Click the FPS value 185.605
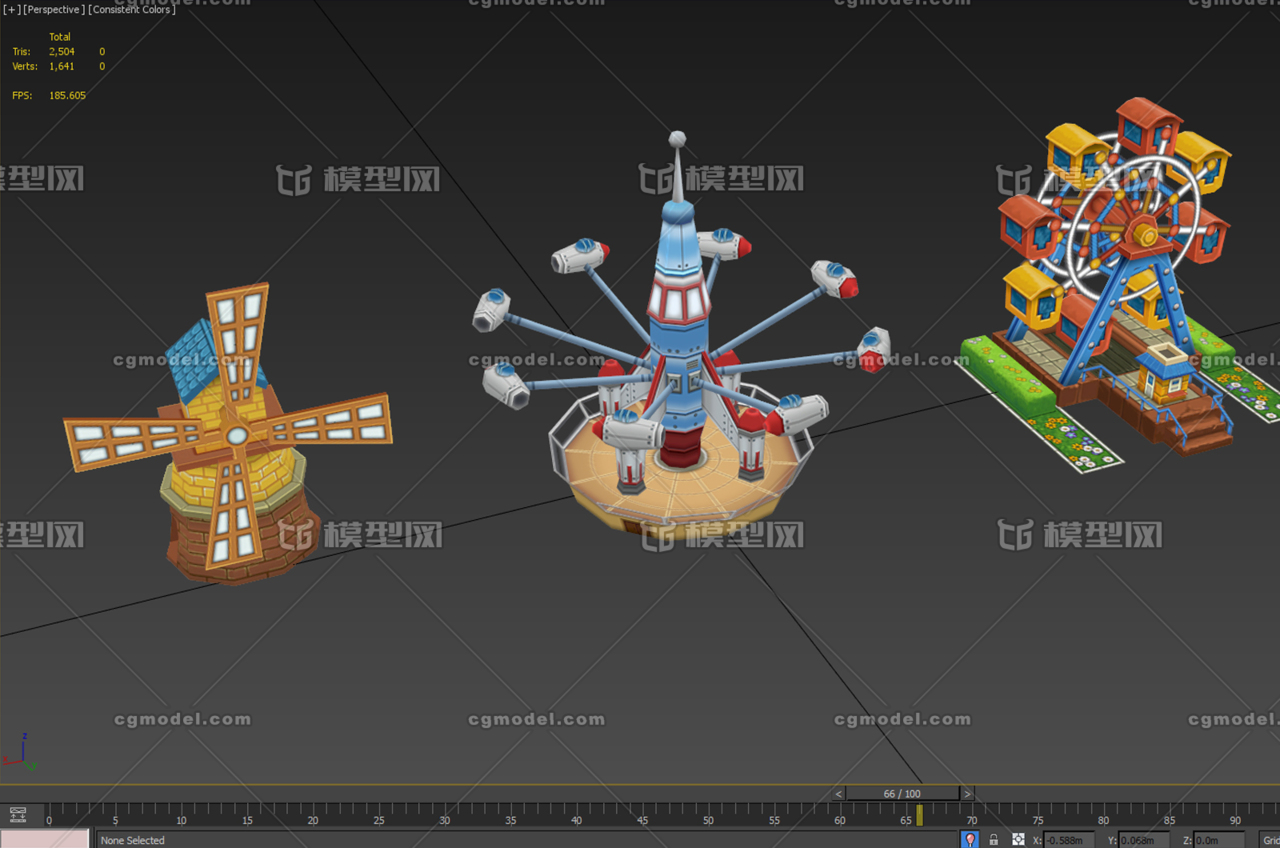This screenshot has width=1280, height=848. click(x=67, y=95)
